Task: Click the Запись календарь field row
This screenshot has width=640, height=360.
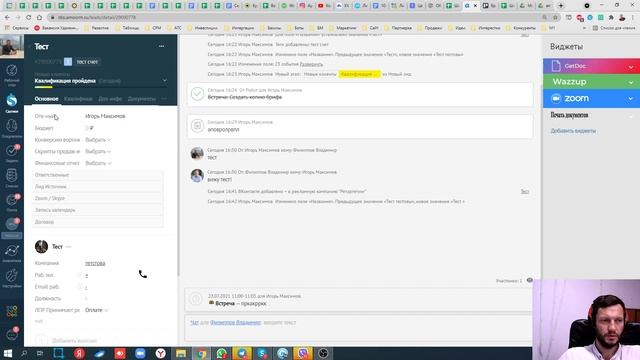Action: click(98, 210)
